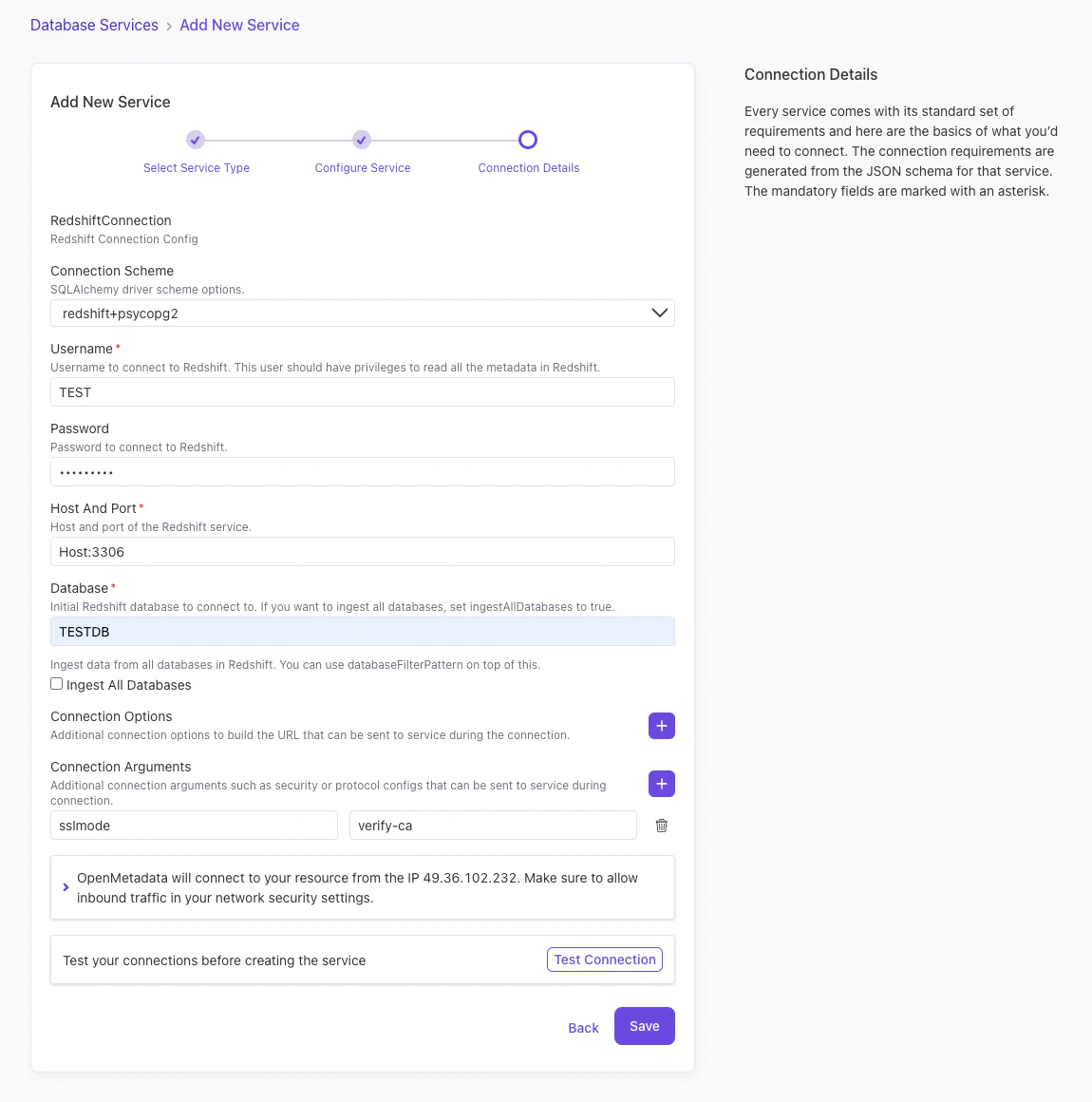Click the Connection Arguments section label
Image resolution: width=1092 pixels, height=1102 pixels.
click(x=121, y=767)
